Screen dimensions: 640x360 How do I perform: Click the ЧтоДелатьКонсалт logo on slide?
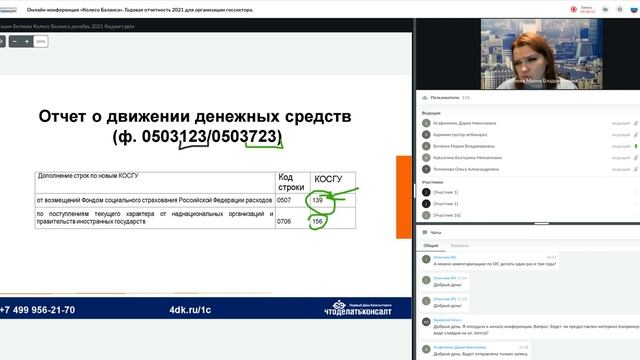point(358,308)
